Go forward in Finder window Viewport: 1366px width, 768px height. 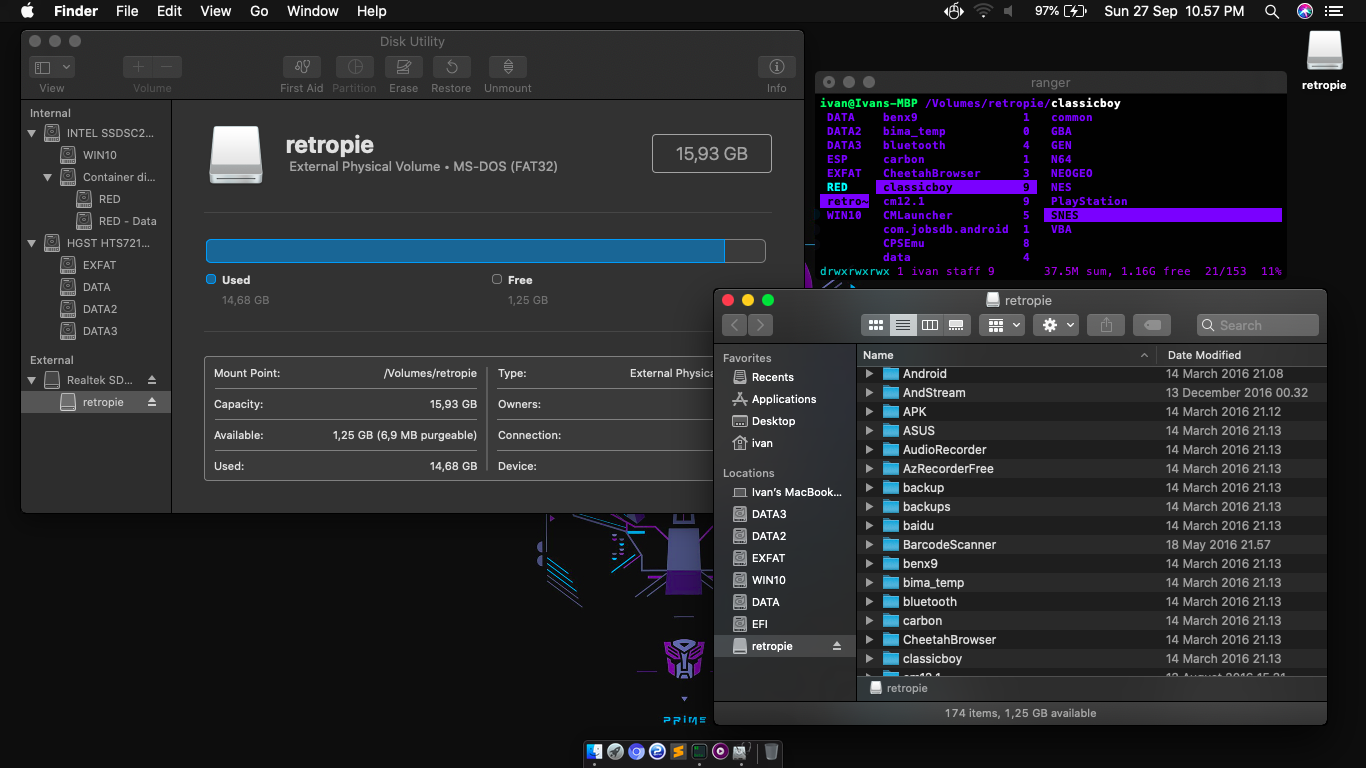761,325
